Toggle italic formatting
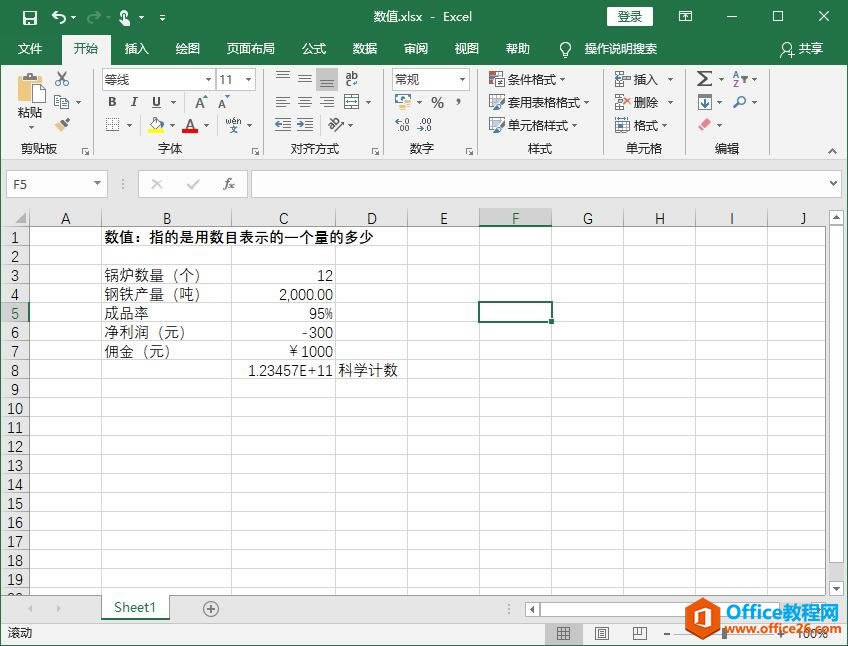 pos(135,101)
